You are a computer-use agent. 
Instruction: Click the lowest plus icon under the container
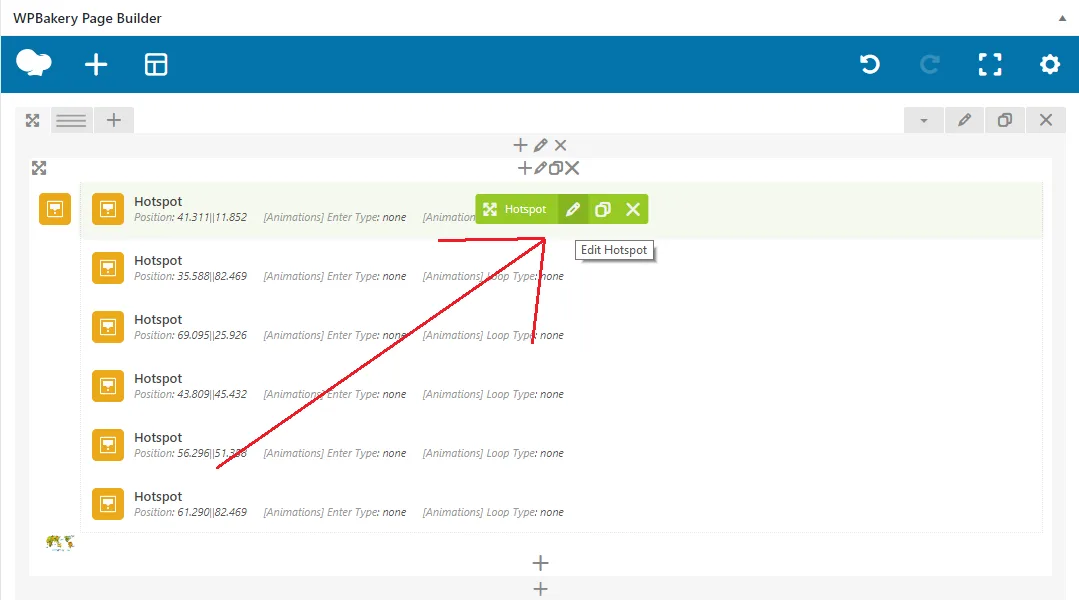540,589
